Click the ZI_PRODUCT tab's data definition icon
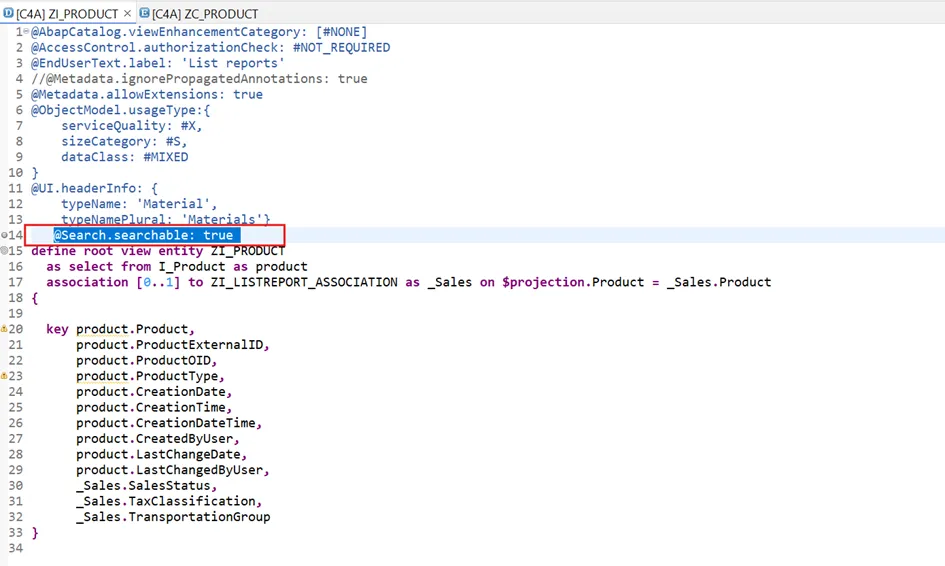Screen dimensions: 945x566 (8, 13)
